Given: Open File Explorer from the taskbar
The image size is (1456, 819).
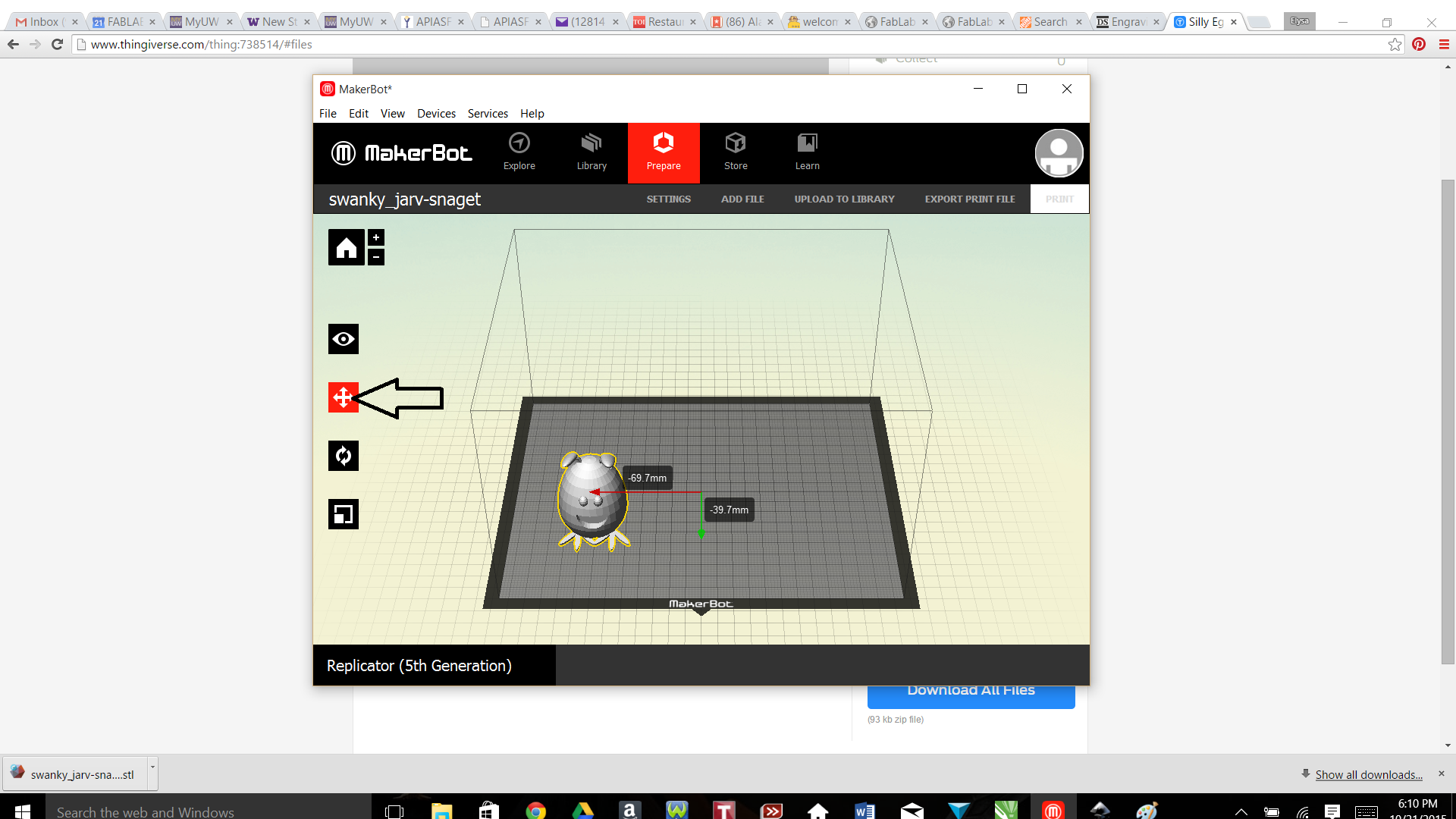Looking at the screenshot, I should coord(441,811).
